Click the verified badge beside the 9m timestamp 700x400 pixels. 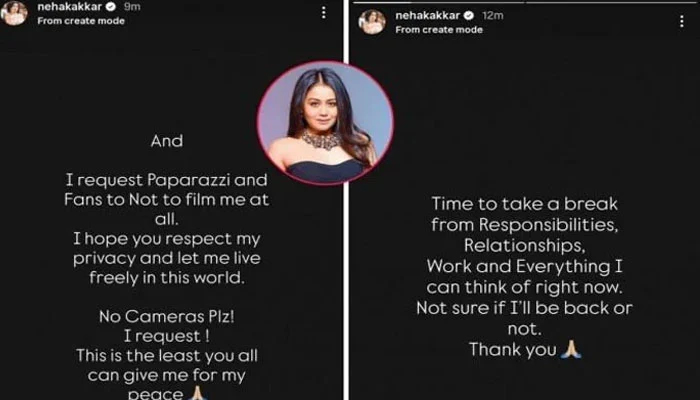point(111,7)
